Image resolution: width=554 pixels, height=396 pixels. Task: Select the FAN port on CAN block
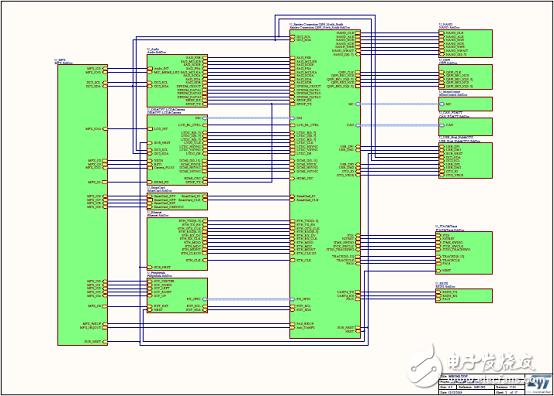pos(441,125)
